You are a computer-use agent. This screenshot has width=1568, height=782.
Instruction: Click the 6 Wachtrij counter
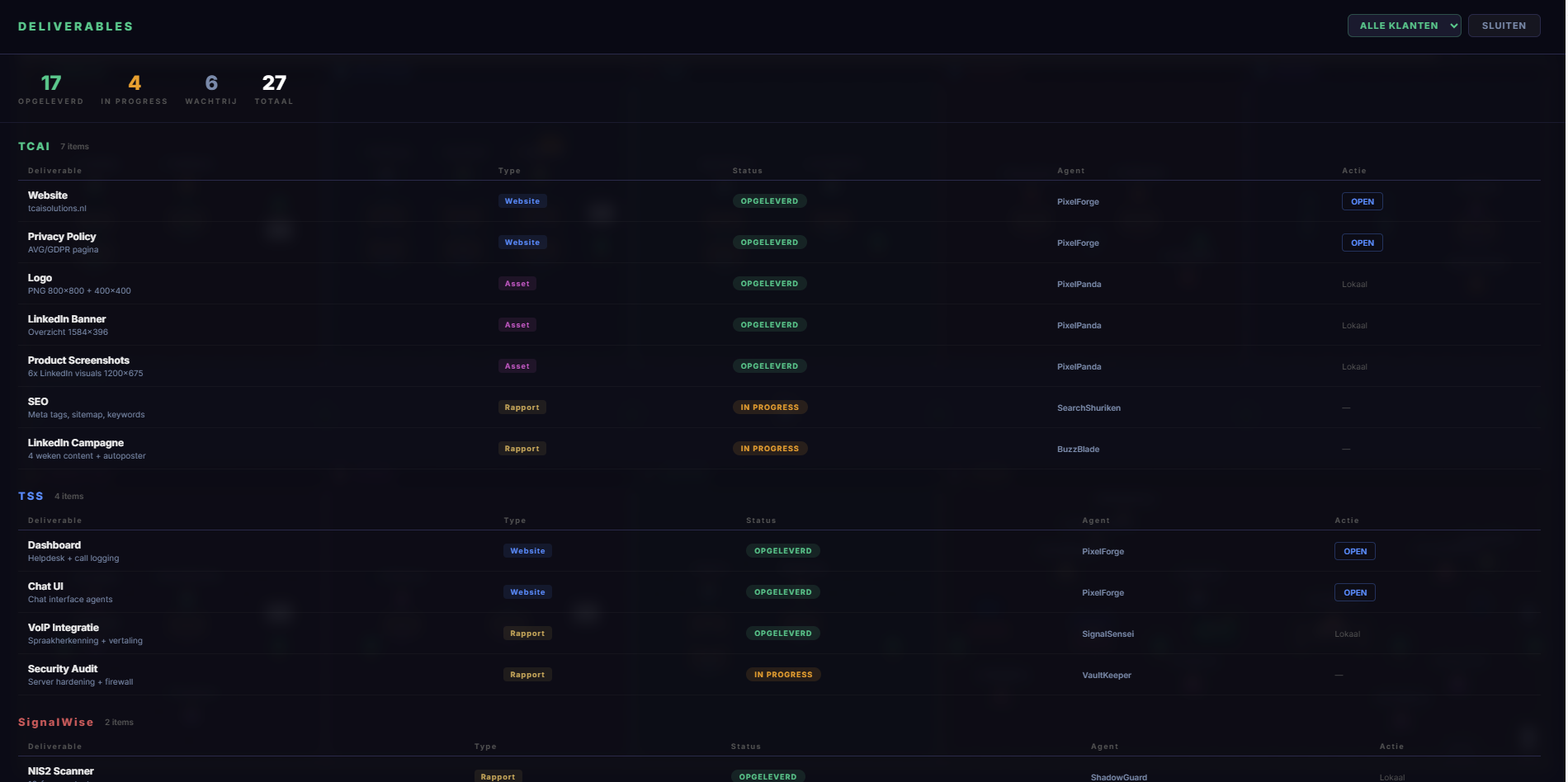(x=211, y=89)
